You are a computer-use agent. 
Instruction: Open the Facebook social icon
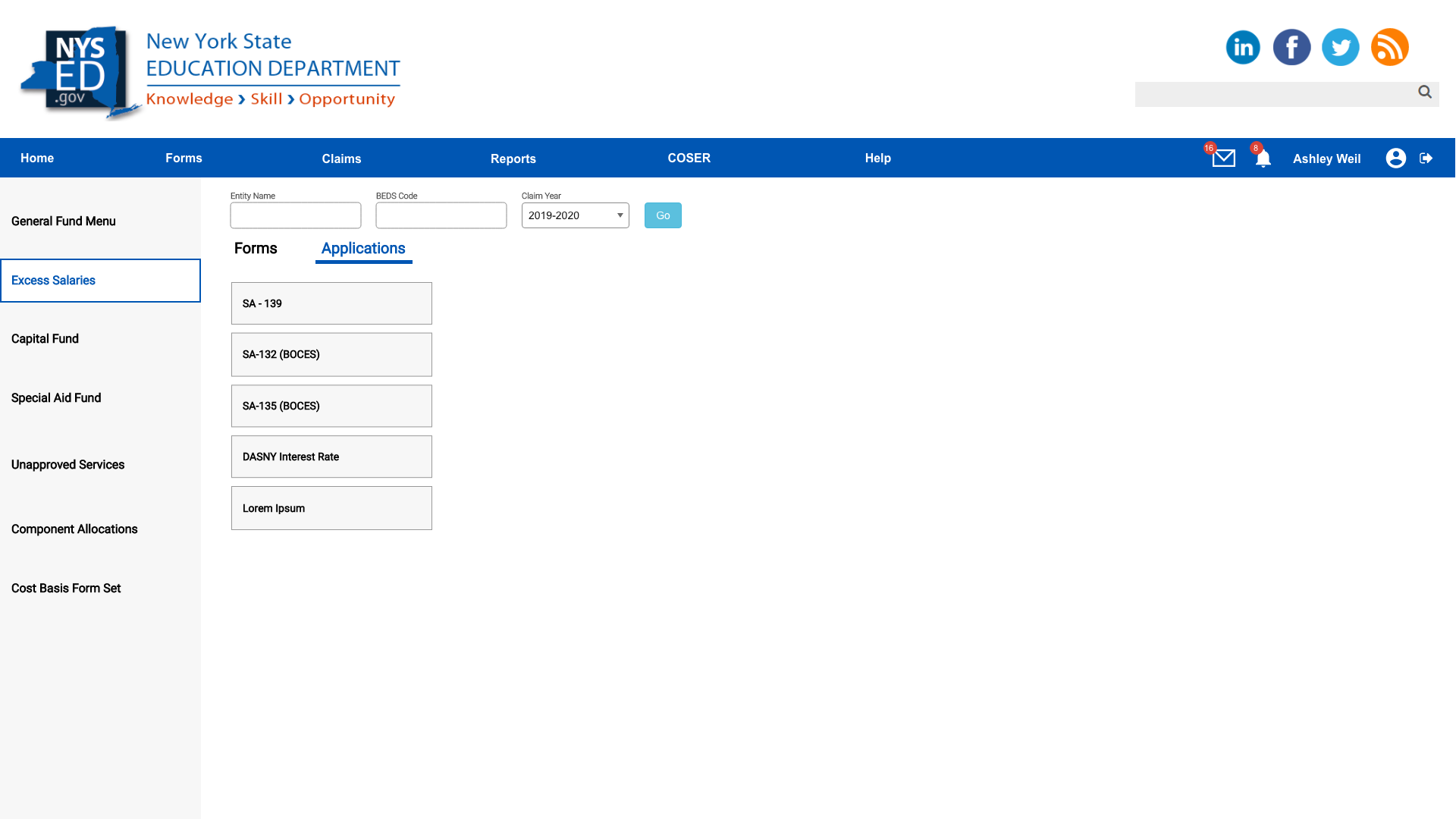pos(1291,47)
